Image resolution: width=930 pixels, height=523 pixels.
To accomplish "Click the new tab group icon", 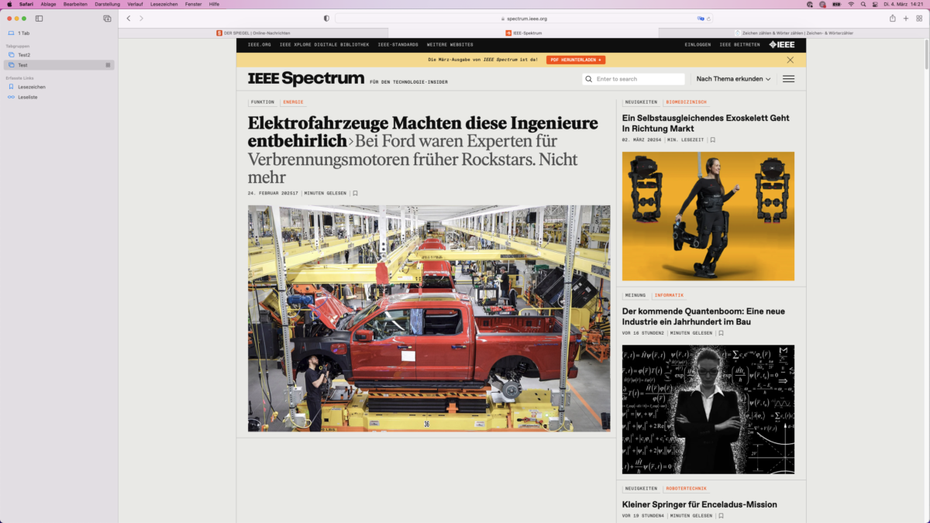I will [107, 18].
